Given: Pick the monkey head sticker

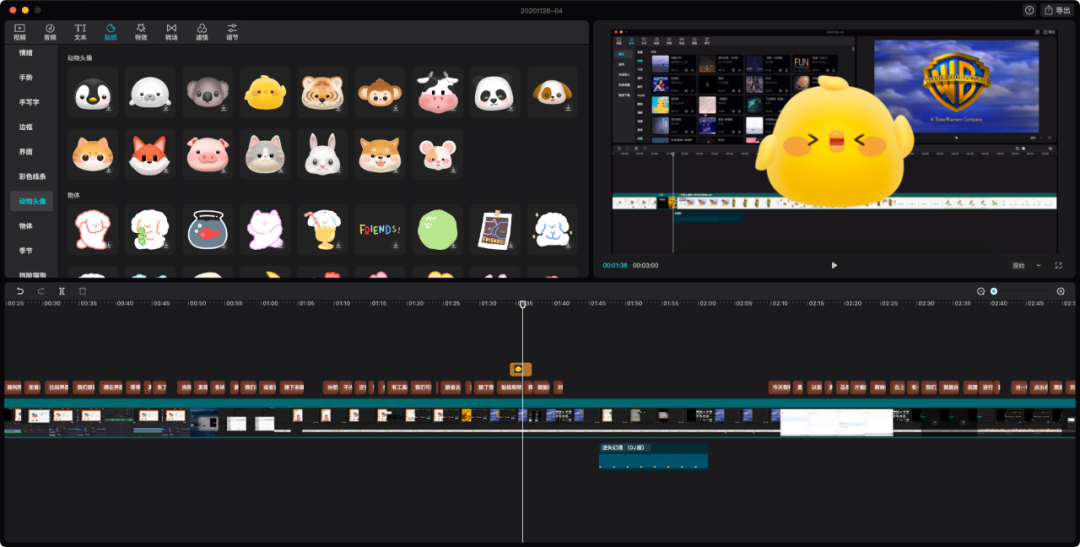Looking at the screenshot, I should (380, 92).
